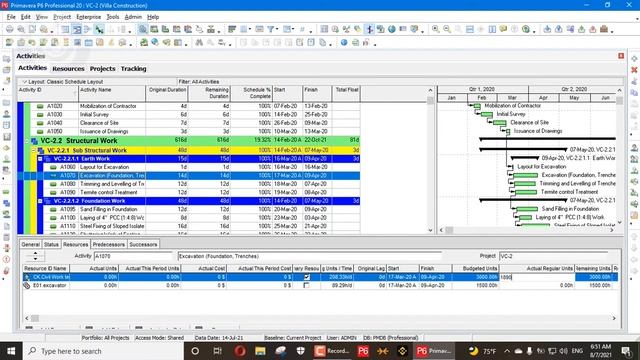The width and height of the screenshot is (640, 360).
Task: Show hidden taskbar tray icons chevron
Action: tap(507, 351)
